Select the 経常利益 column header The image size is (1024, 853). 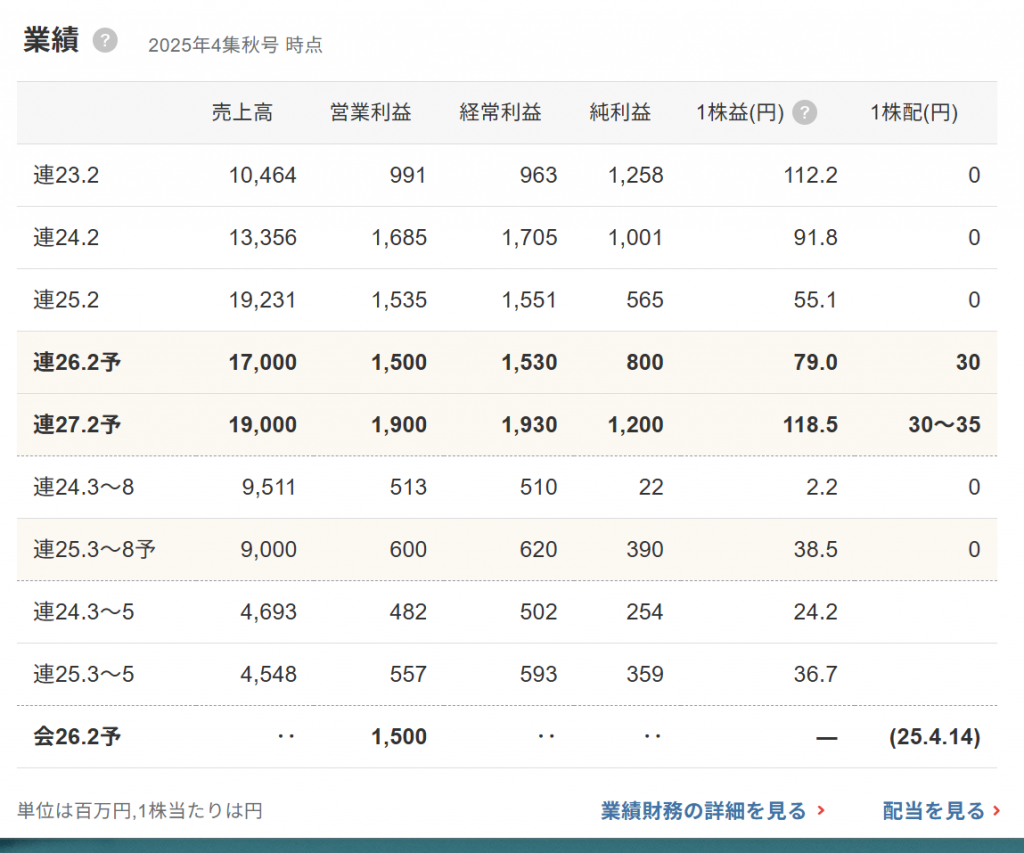[x=500, y=113]
